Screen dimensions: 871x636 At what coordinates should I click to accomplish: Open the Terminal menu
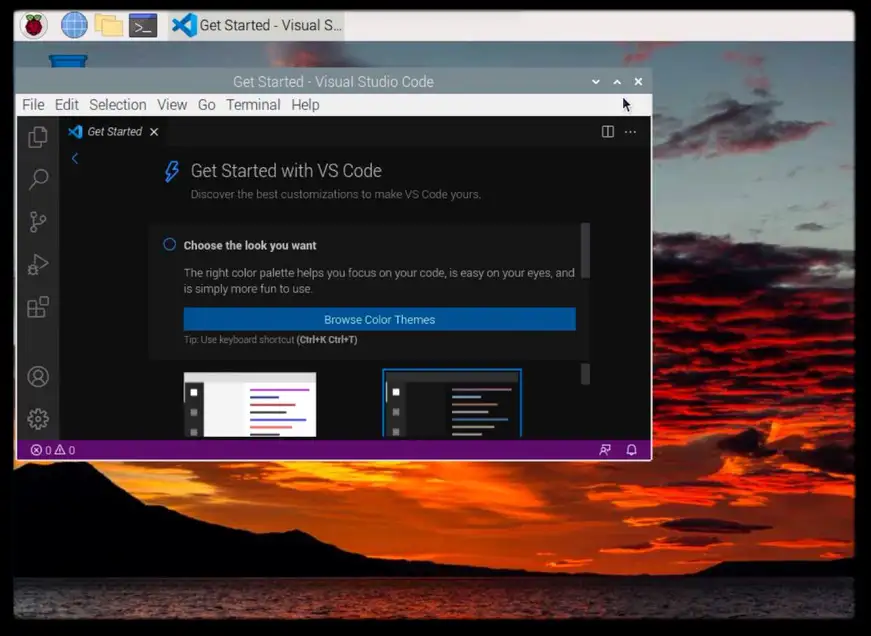(x=253, y=104)
